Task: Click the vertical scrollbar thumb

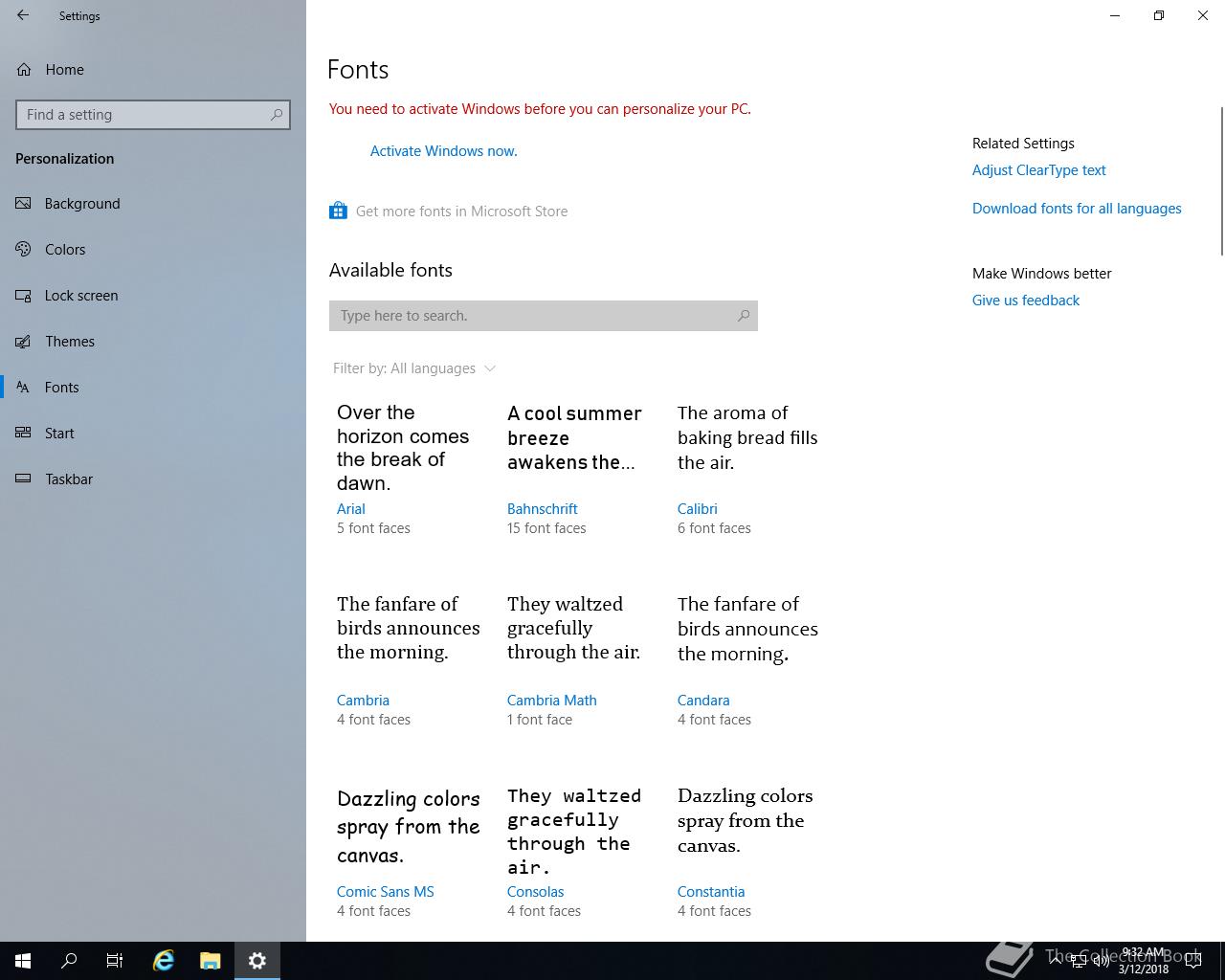Action: pyautogui.click(x=1221, y=182)
